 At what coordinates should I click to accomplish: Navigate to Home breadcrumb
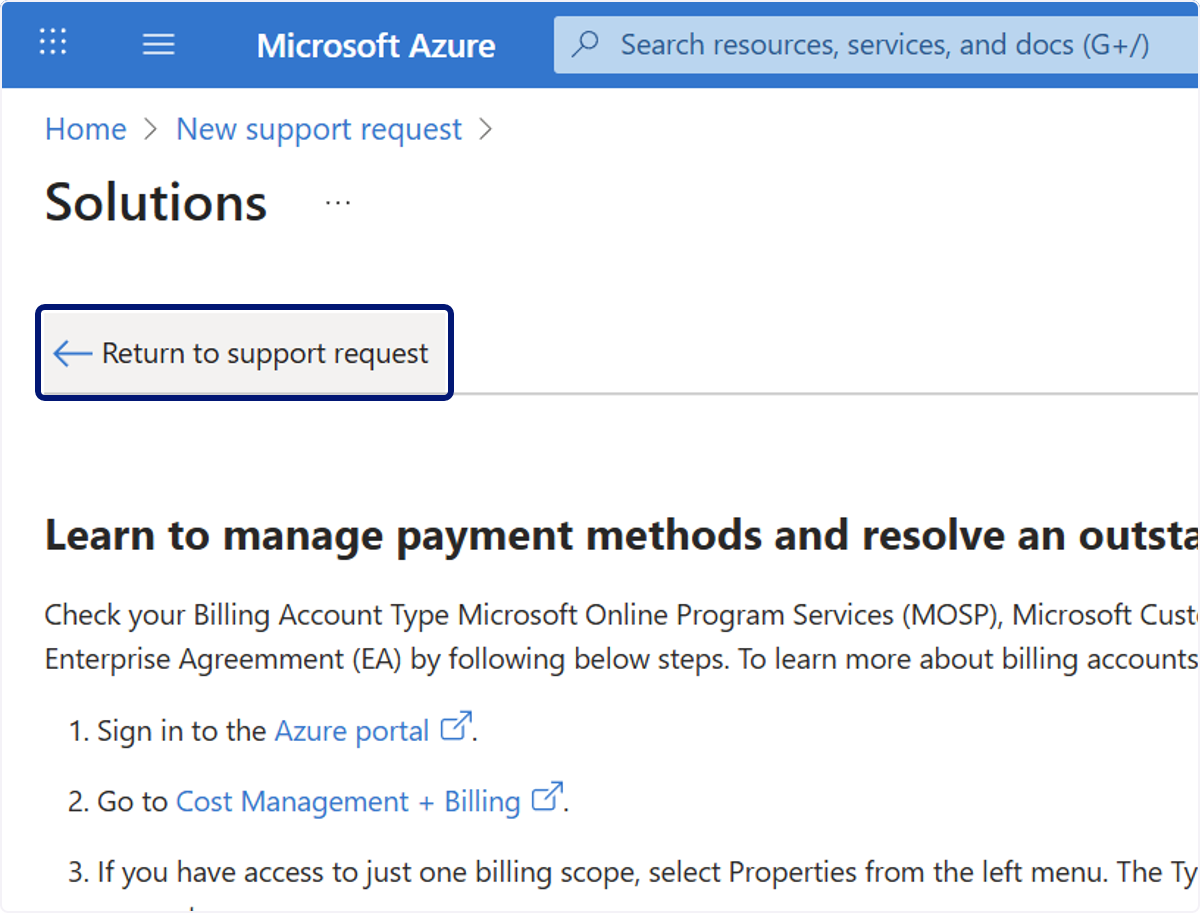(86, 129)
